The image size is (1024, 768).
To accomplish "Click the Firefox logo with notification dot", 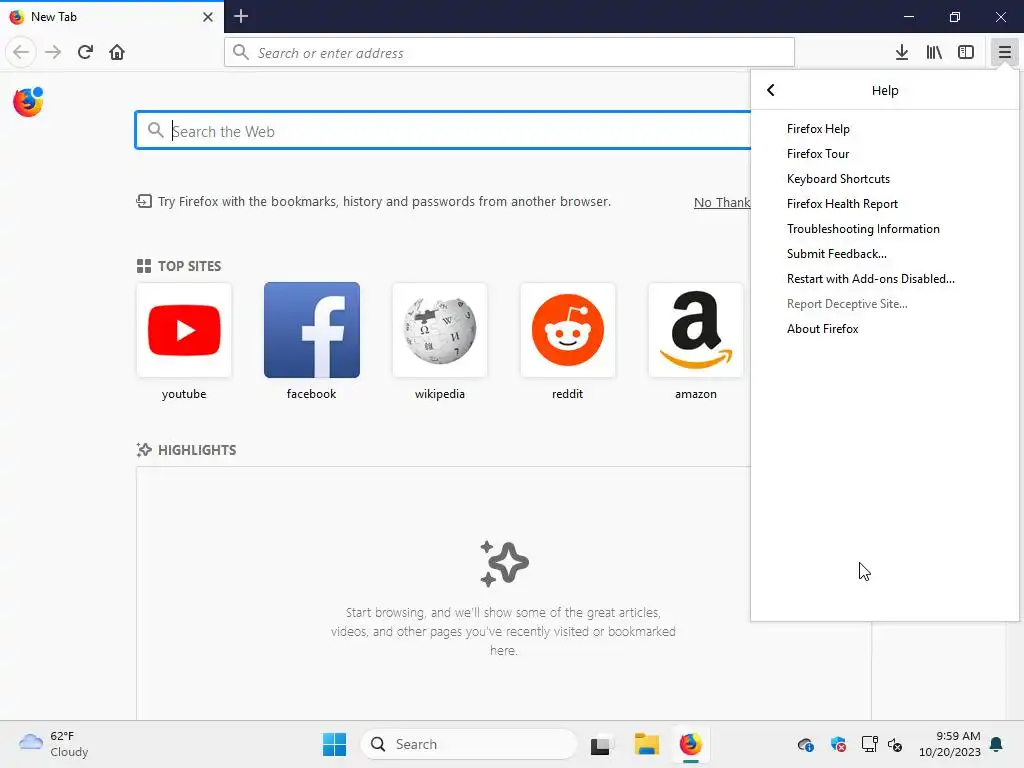I will (x=28, y=102).
